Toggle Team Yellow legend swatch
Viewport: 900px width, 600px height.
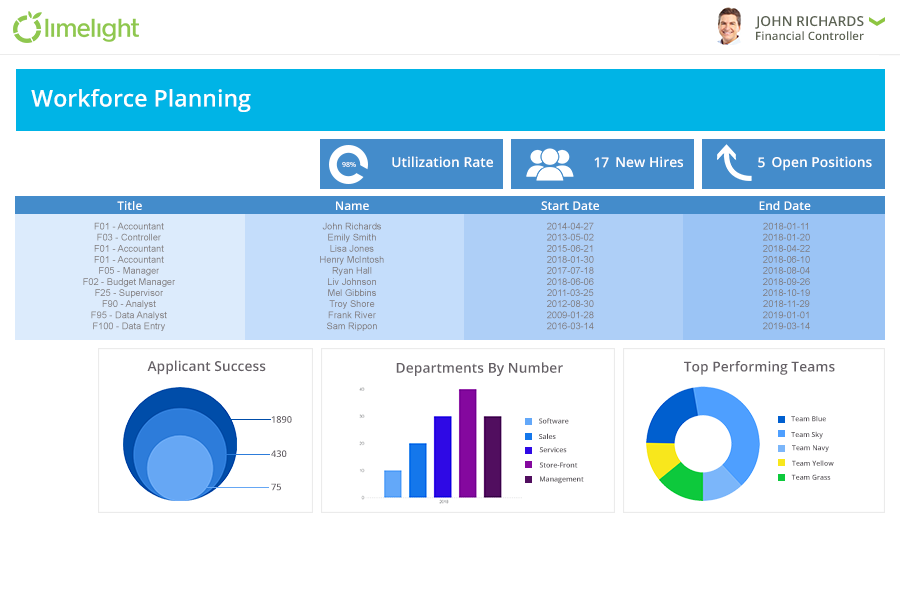(781, 463)
